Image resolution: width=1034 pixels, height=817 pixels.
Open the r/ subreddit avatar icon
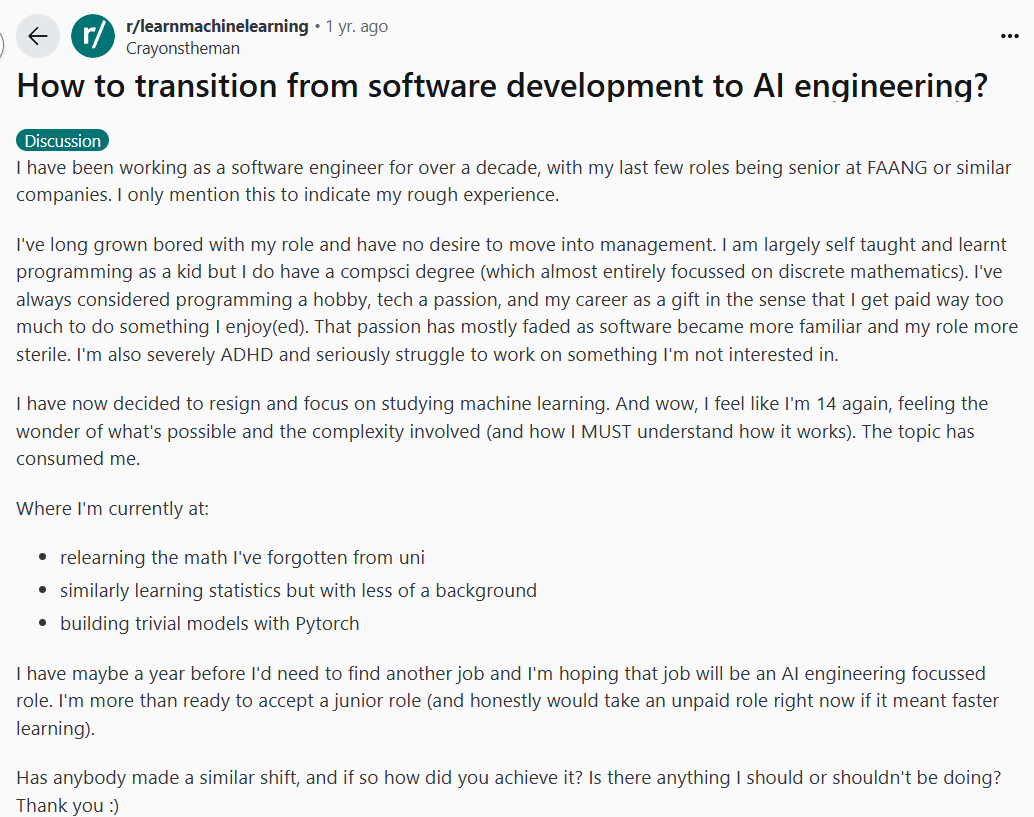(x=93, y=37)
